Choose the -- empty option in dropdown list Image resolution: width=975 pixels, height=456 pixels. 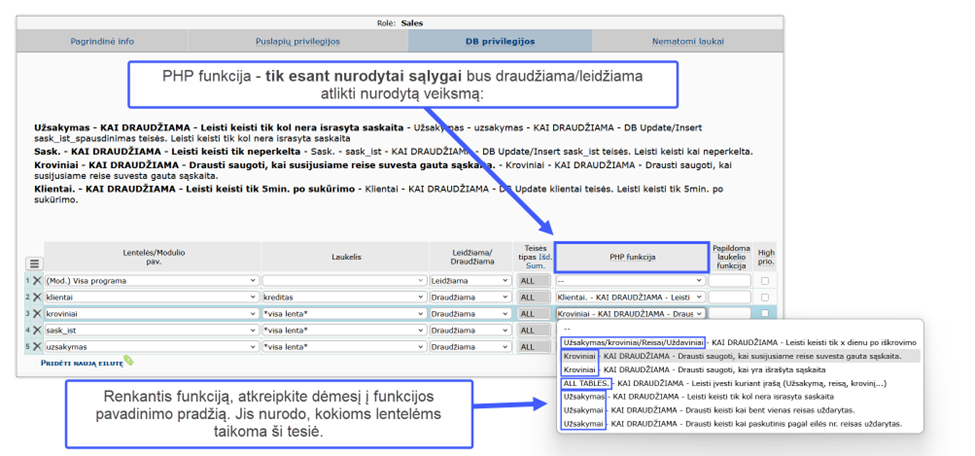739,329
